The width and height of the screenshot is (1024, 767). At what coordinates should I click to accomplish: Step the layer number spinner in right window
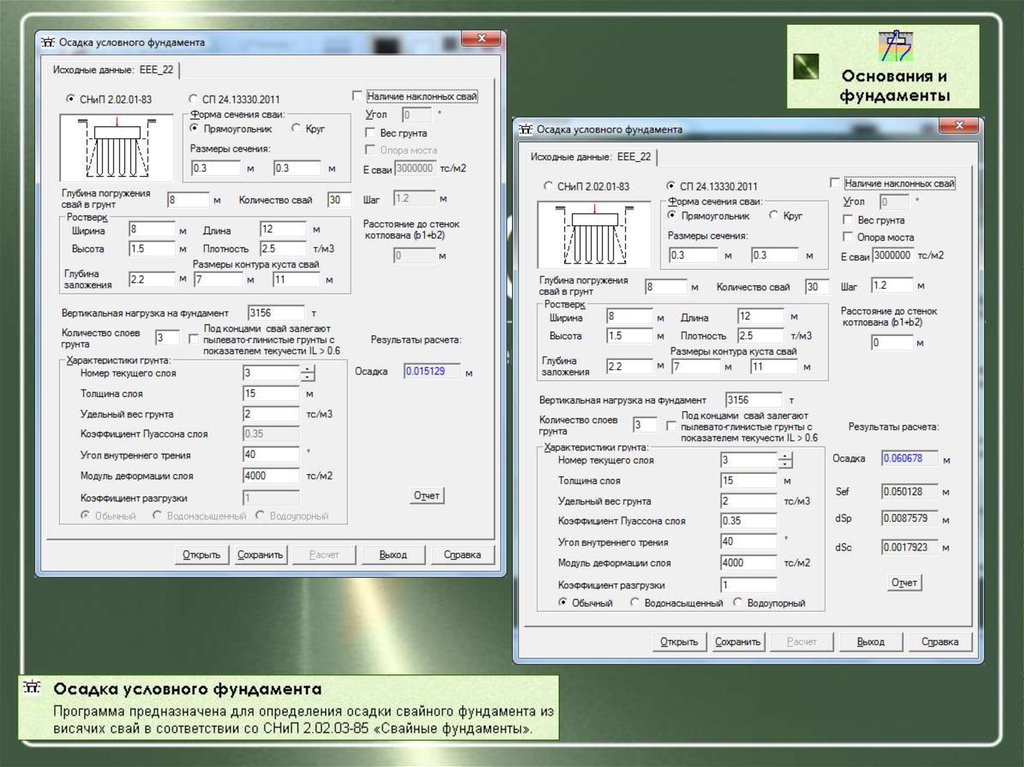click(785, 460)
